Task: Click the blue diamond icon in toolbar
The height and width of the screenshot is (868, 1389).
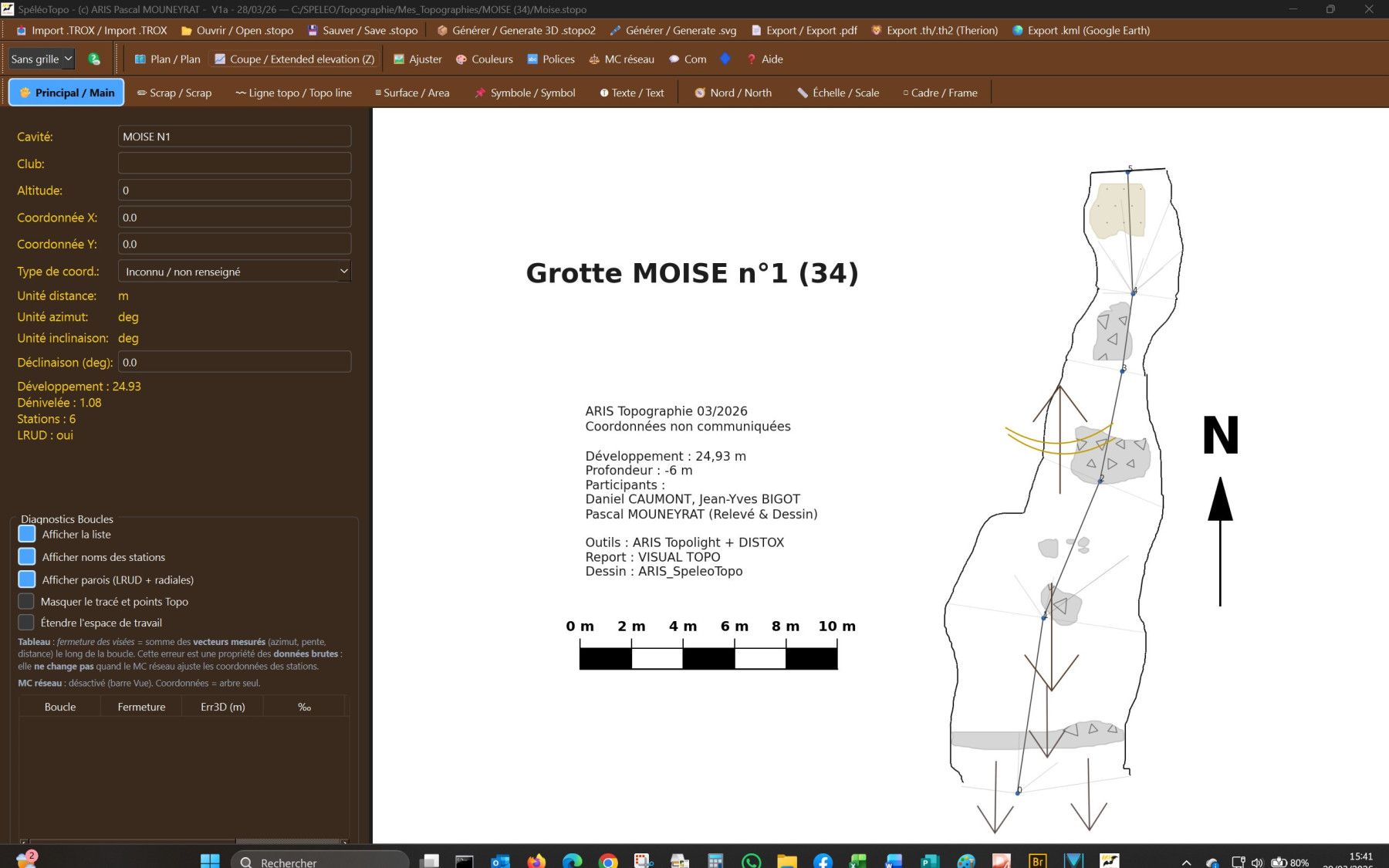Action: 725,59
